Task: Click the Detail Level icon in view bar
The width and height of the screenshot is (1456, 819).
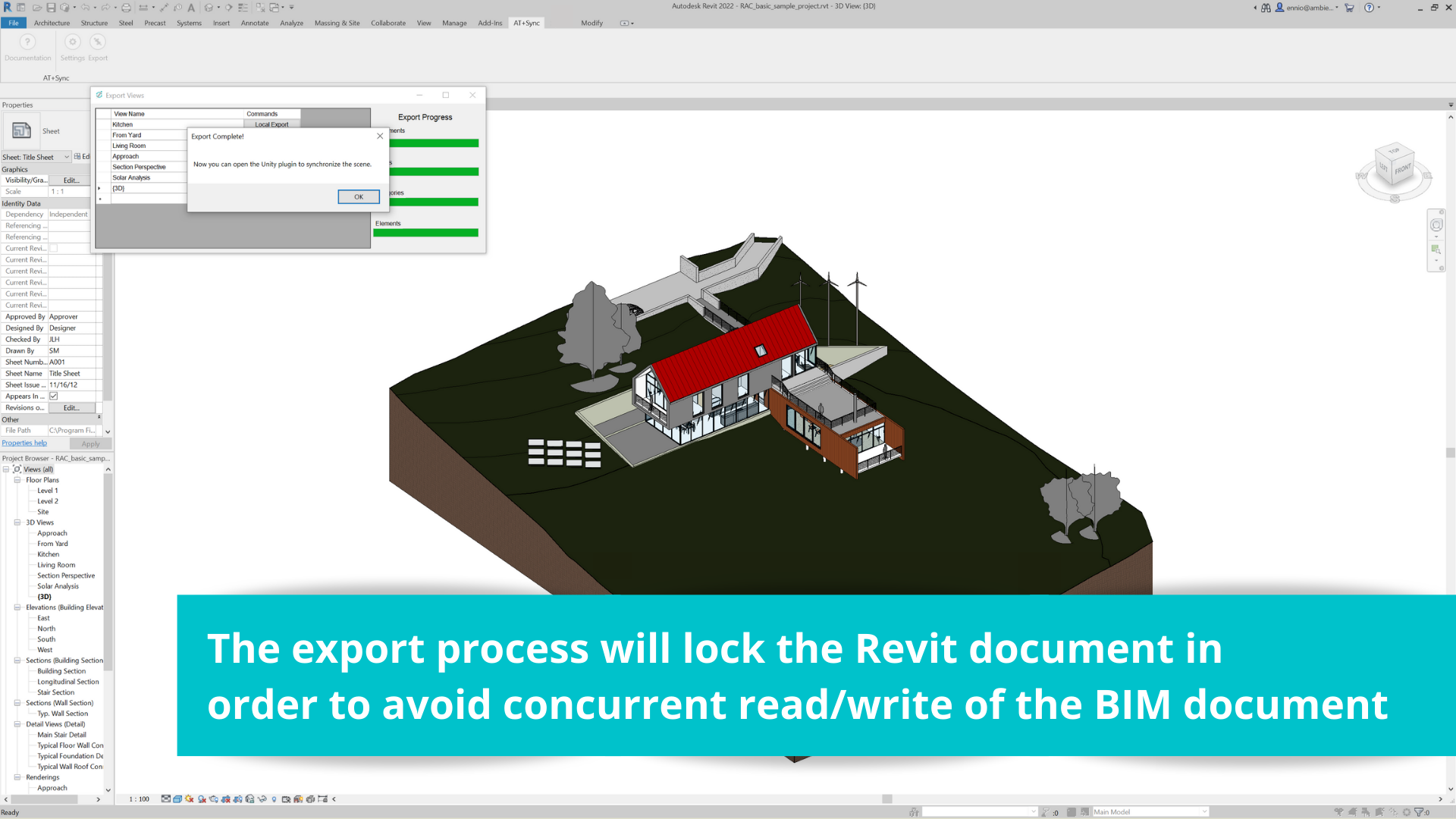Action: pos(165,799)
